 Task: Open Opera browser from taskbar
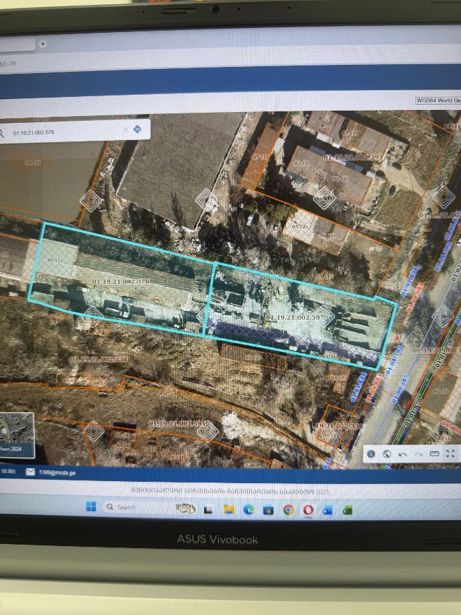[x=308, y=510]
